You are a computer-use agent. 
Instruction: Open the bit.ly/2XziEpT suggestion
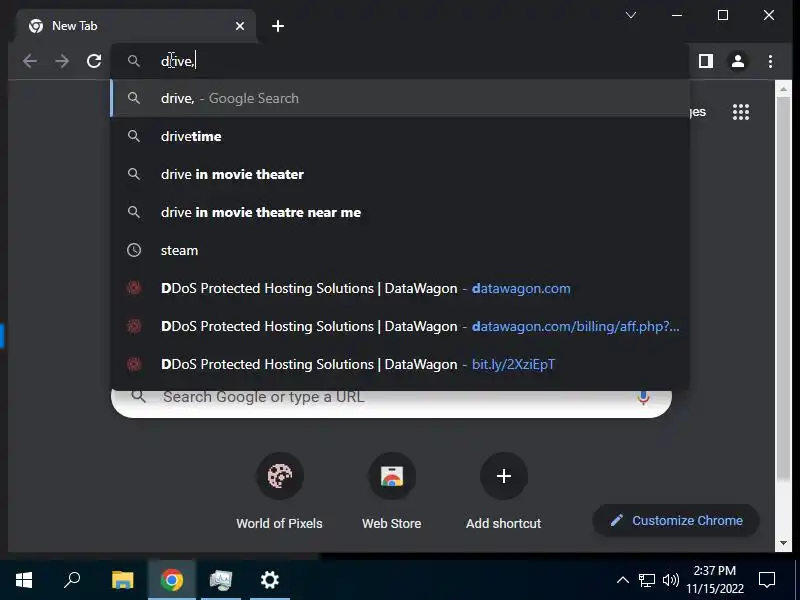399,364
